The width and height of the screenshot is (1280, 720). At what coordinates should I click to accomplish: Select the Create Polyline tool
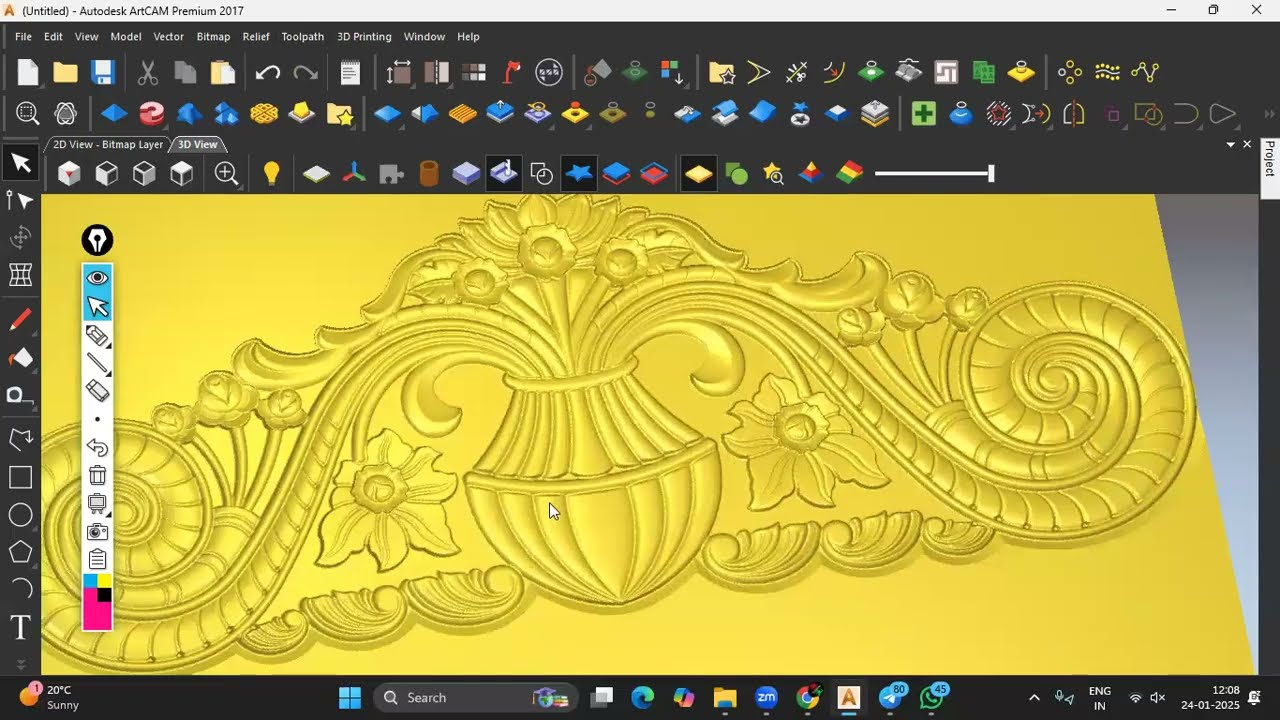point(20,440)
